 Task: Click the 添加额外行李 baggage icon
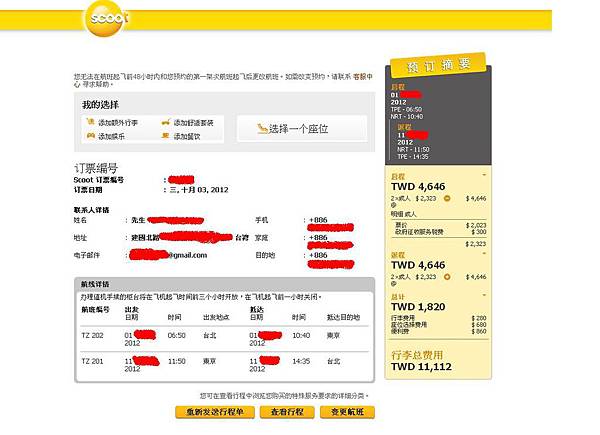90,122
